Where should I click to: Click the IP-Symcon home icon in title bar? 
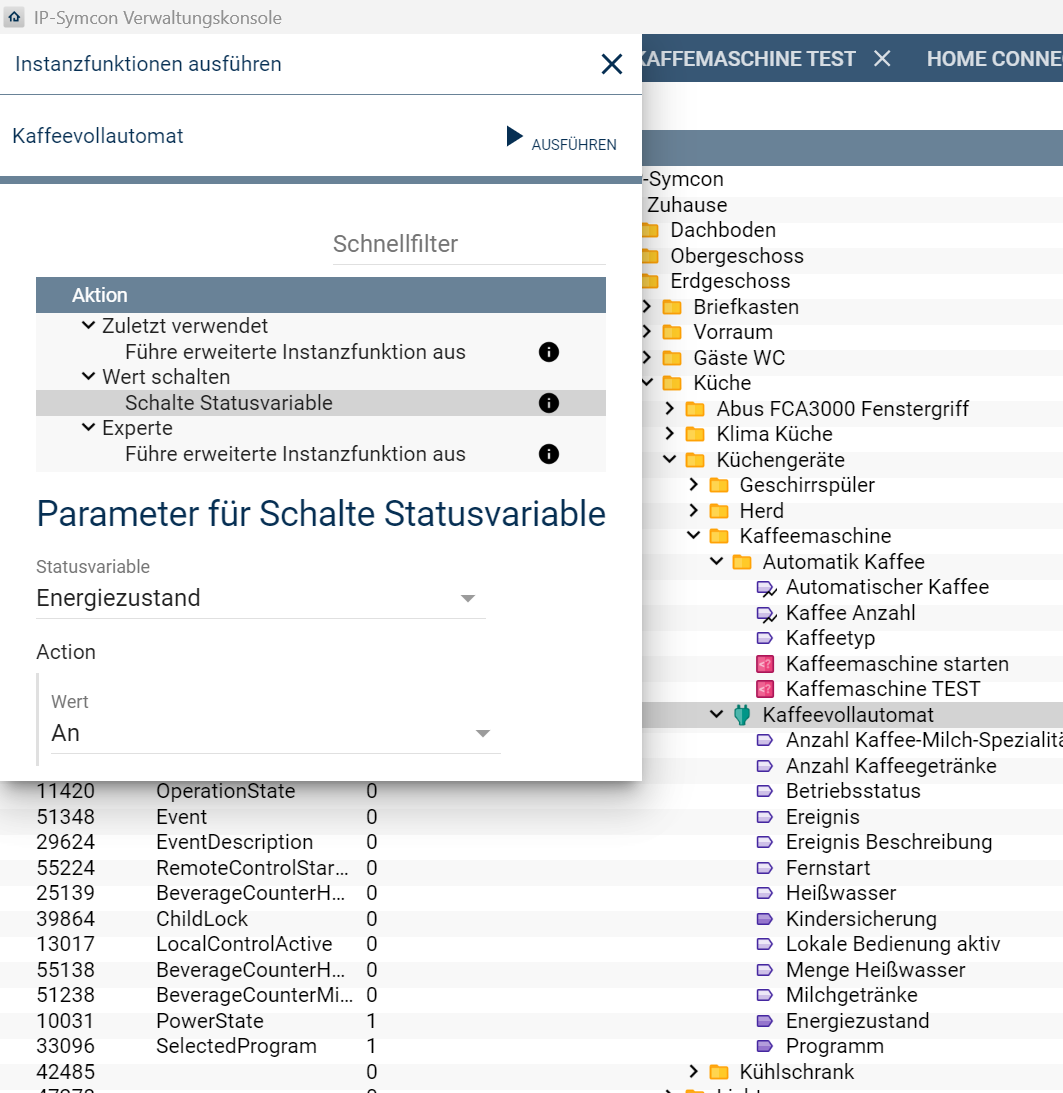14,17
